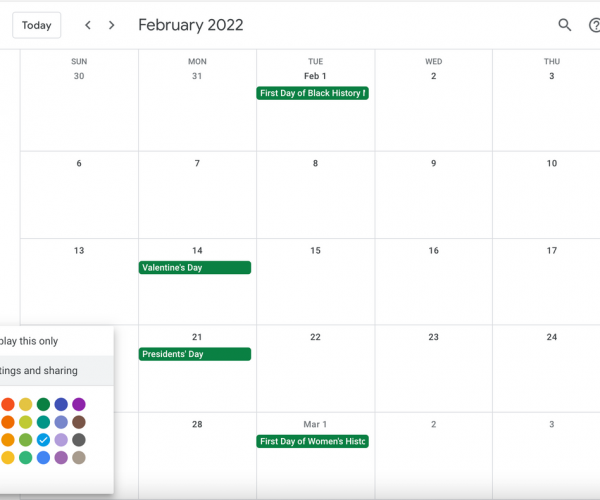Open the search magnifier icon

tap(564, 25)
